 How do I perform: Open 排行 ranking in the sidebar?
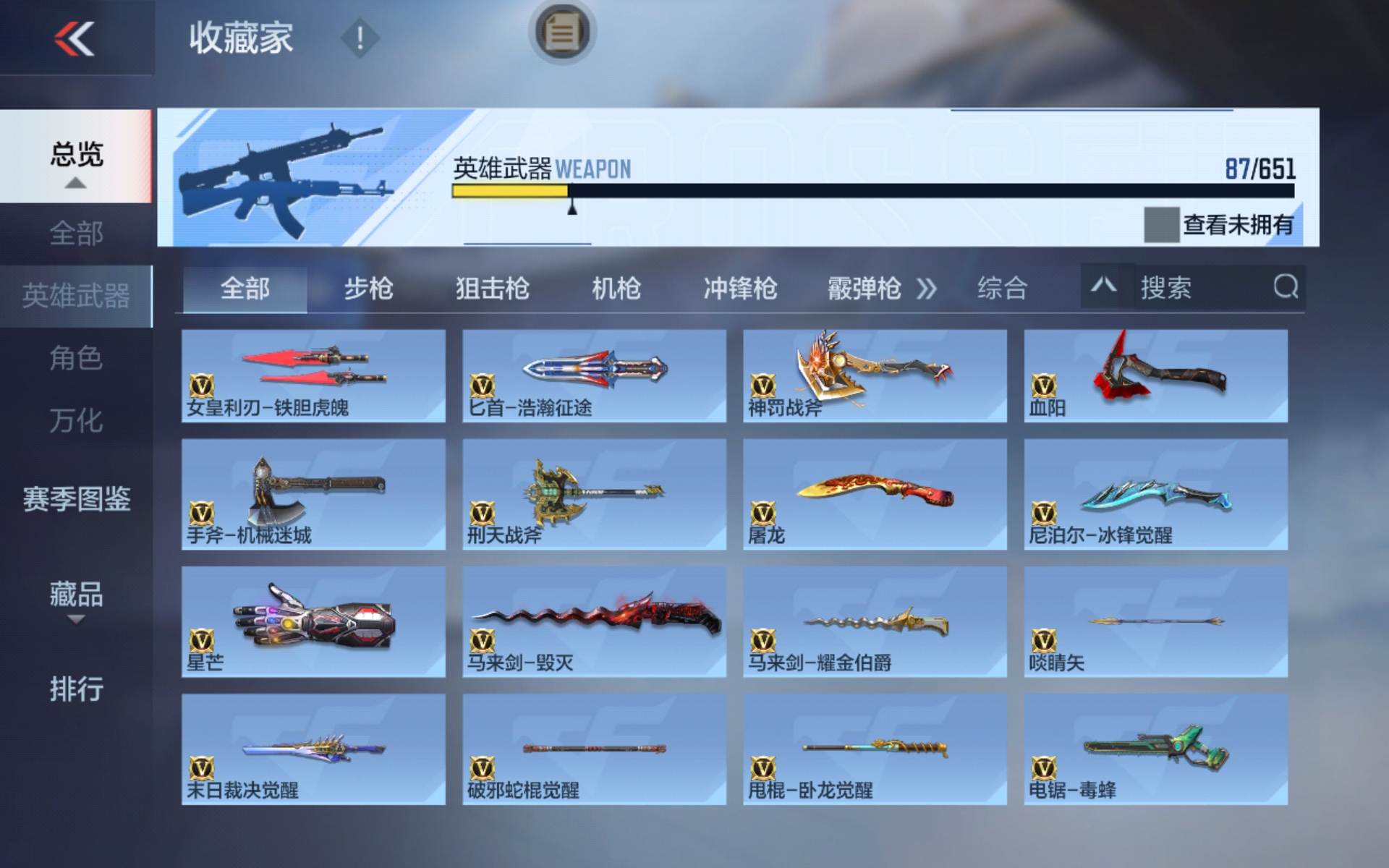[x=76, y=688]
